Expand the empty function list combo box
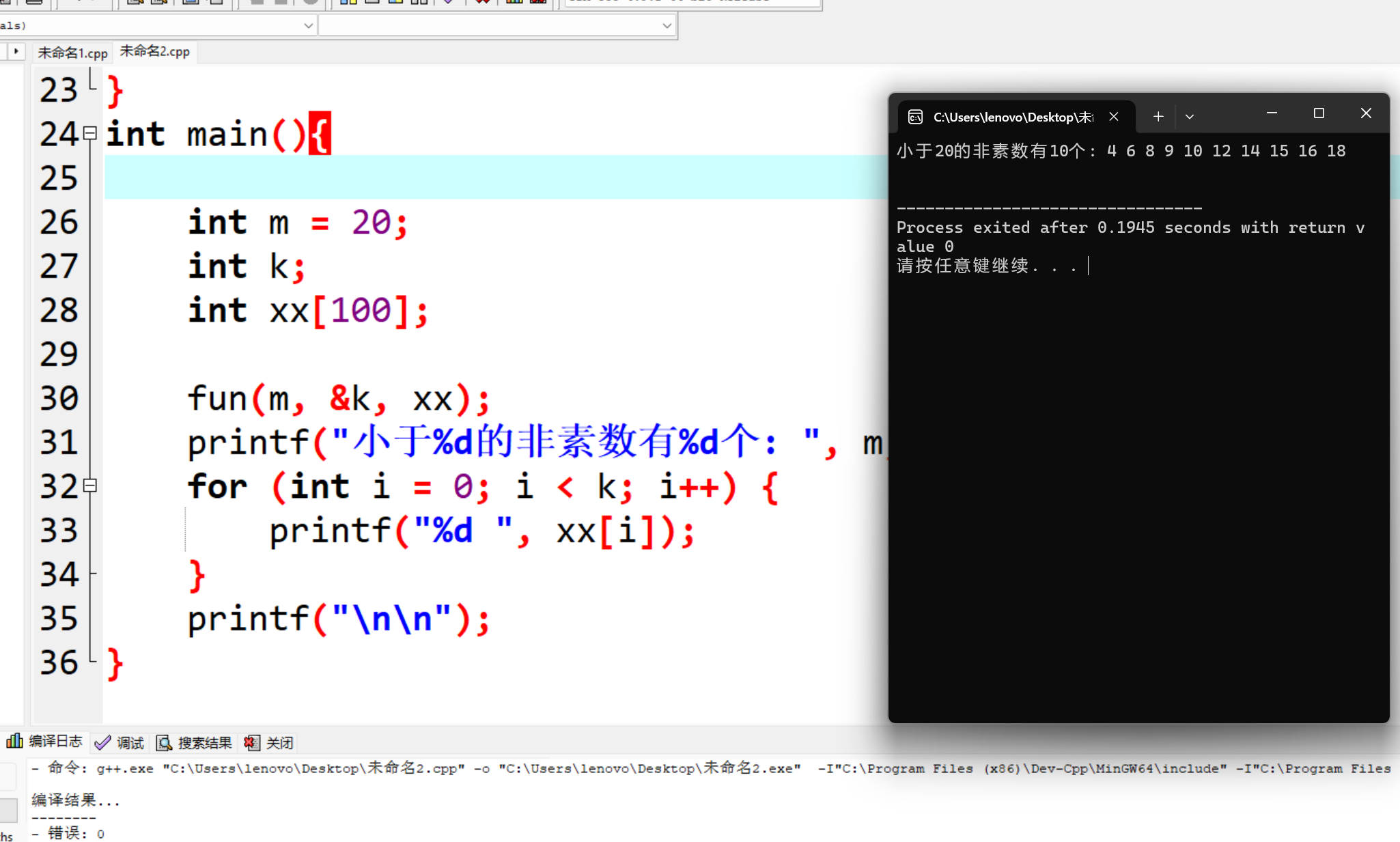The image size is (1400, 842). pos(667,26)
